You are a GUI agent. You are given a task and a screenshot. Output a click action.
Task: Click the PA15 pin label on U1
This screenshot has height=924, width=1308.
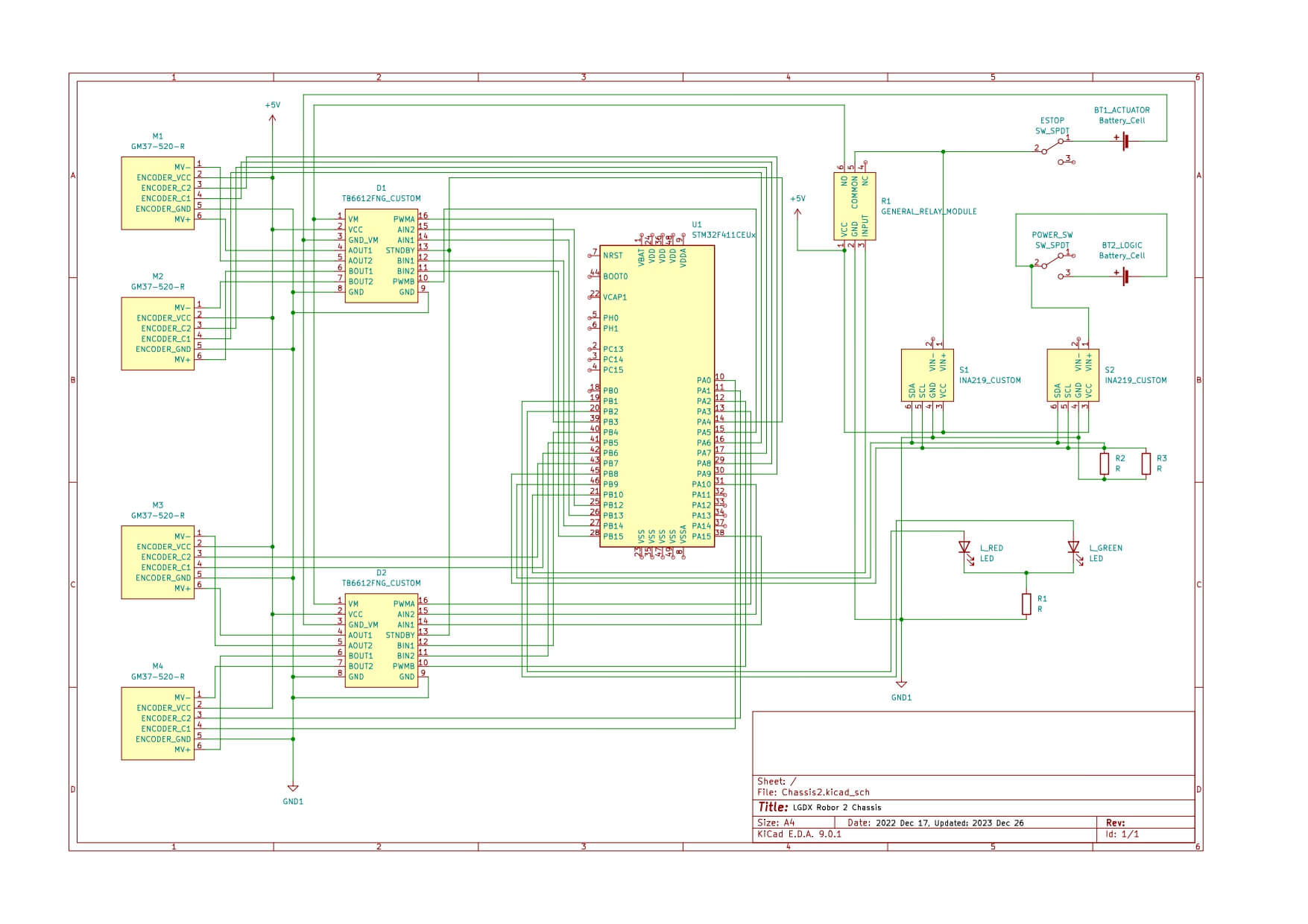pos(701,537)
